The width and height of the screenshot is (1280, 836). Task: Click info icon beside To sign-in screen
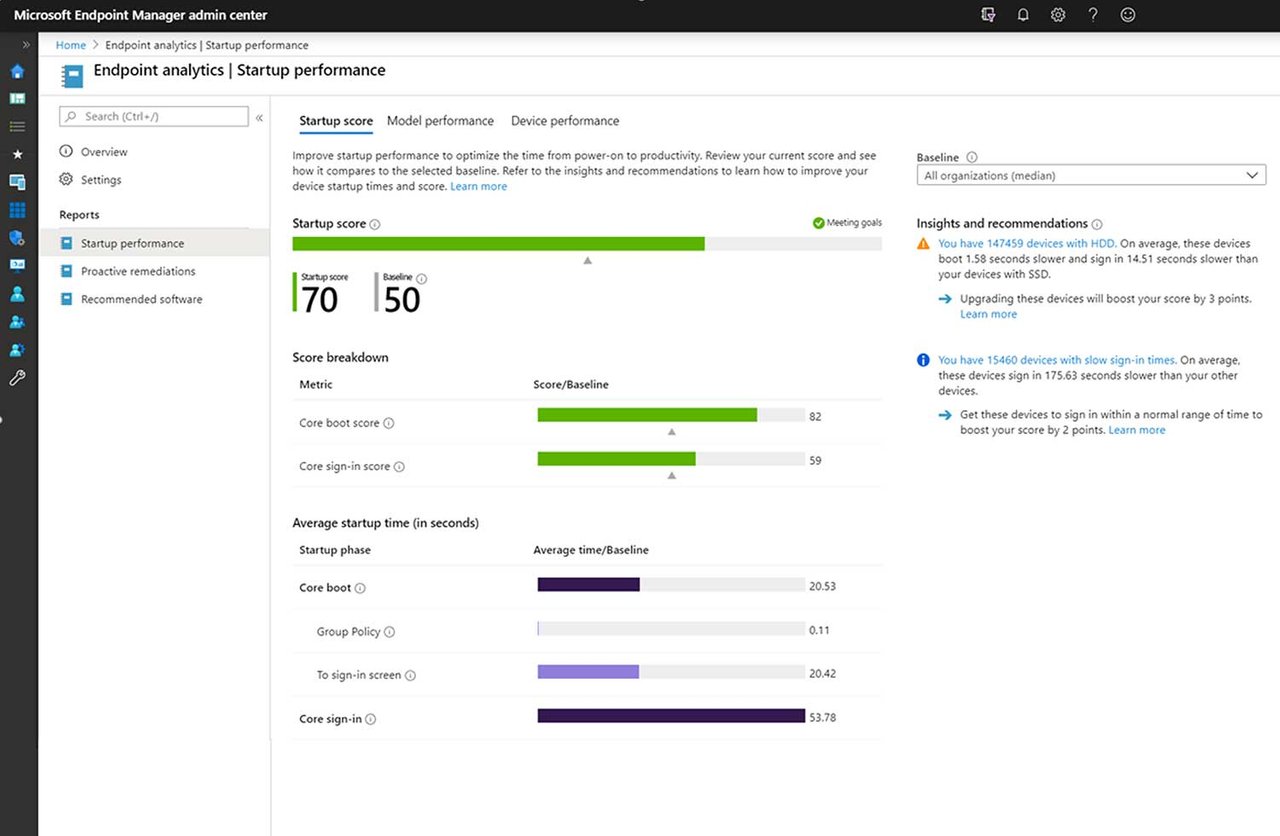(410, 676)
